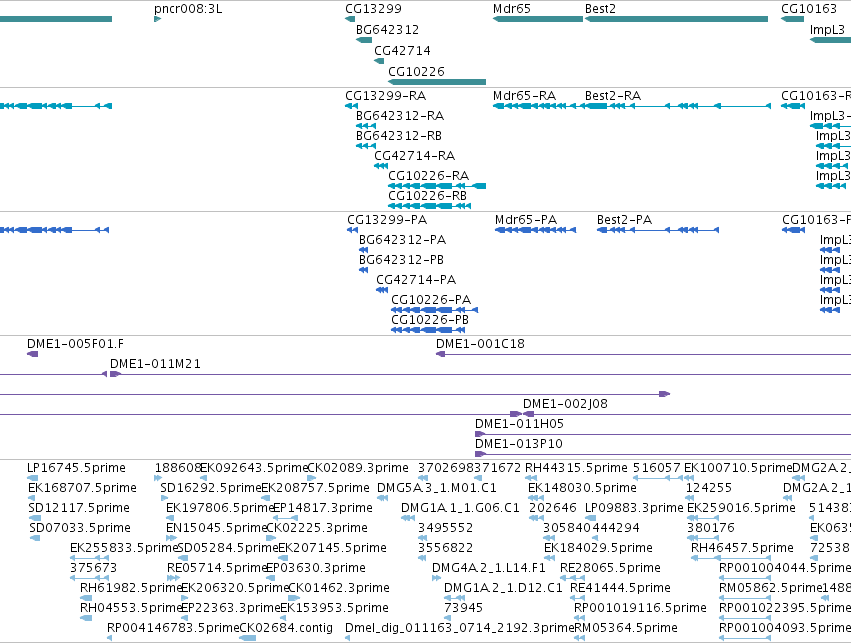Click the 3495552 EST feature
The height and width of the screenshot is (643, 851).
422,538
